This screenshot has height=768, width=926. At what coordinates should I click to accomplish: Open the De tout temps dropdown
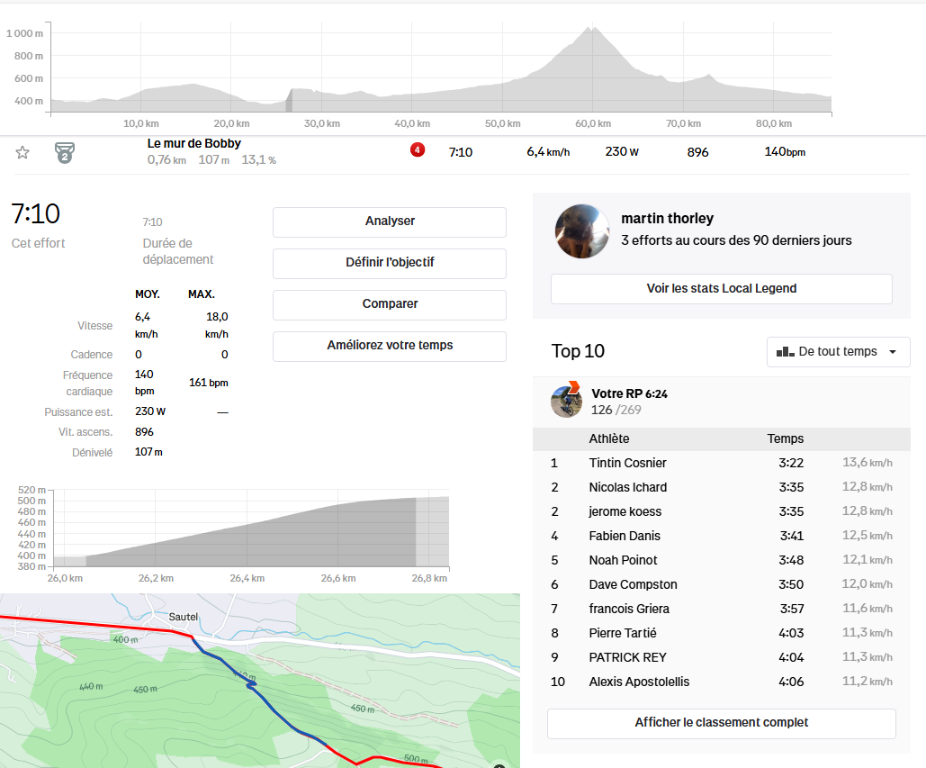point(839,352)
